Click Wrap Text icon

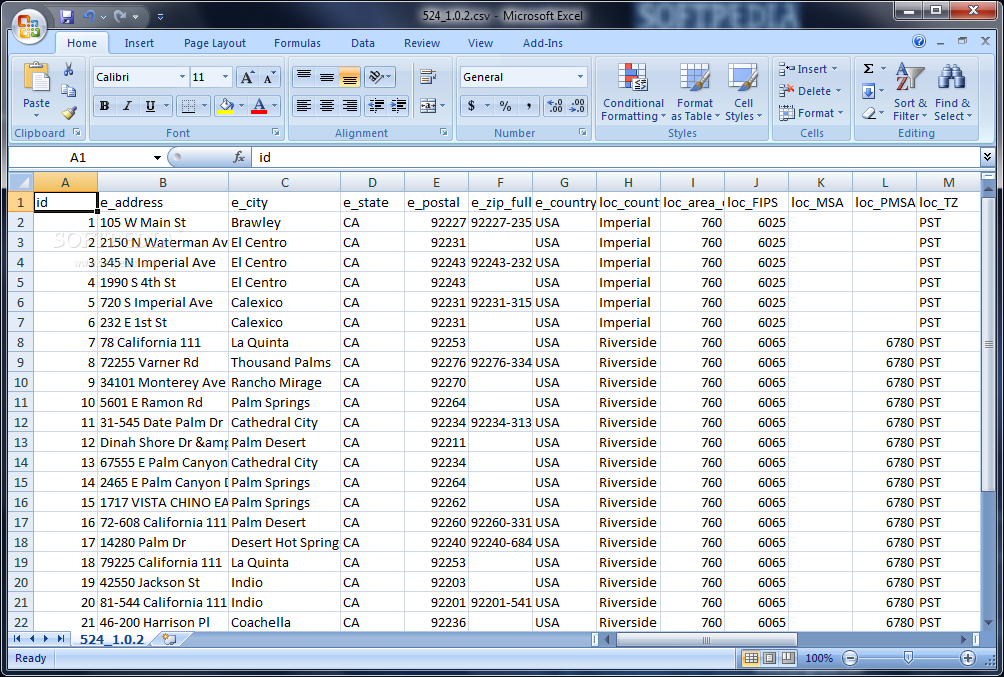(428, 77)
